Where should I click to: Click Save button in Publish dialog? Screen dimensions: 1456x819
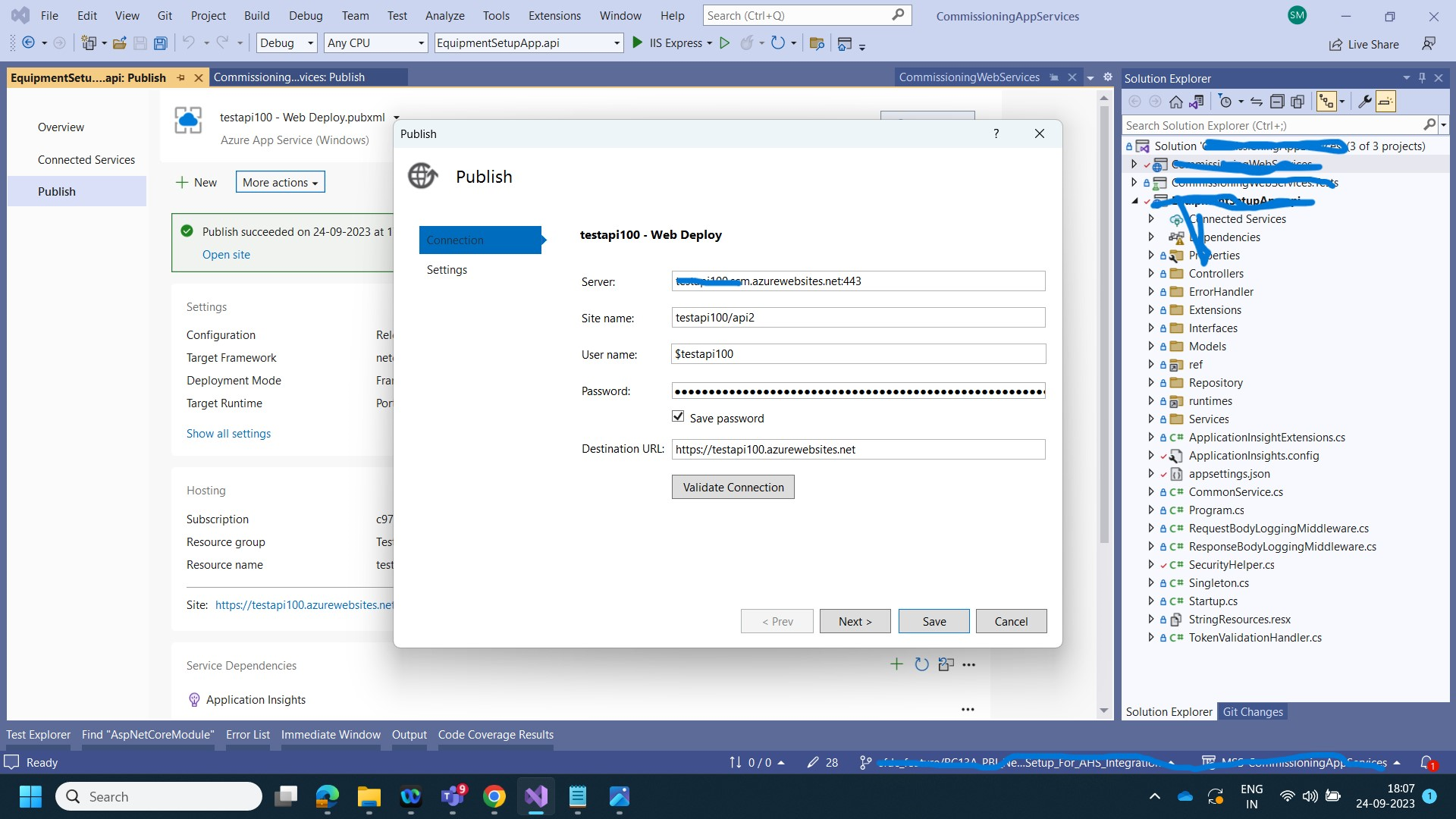[x=934, y=621]
